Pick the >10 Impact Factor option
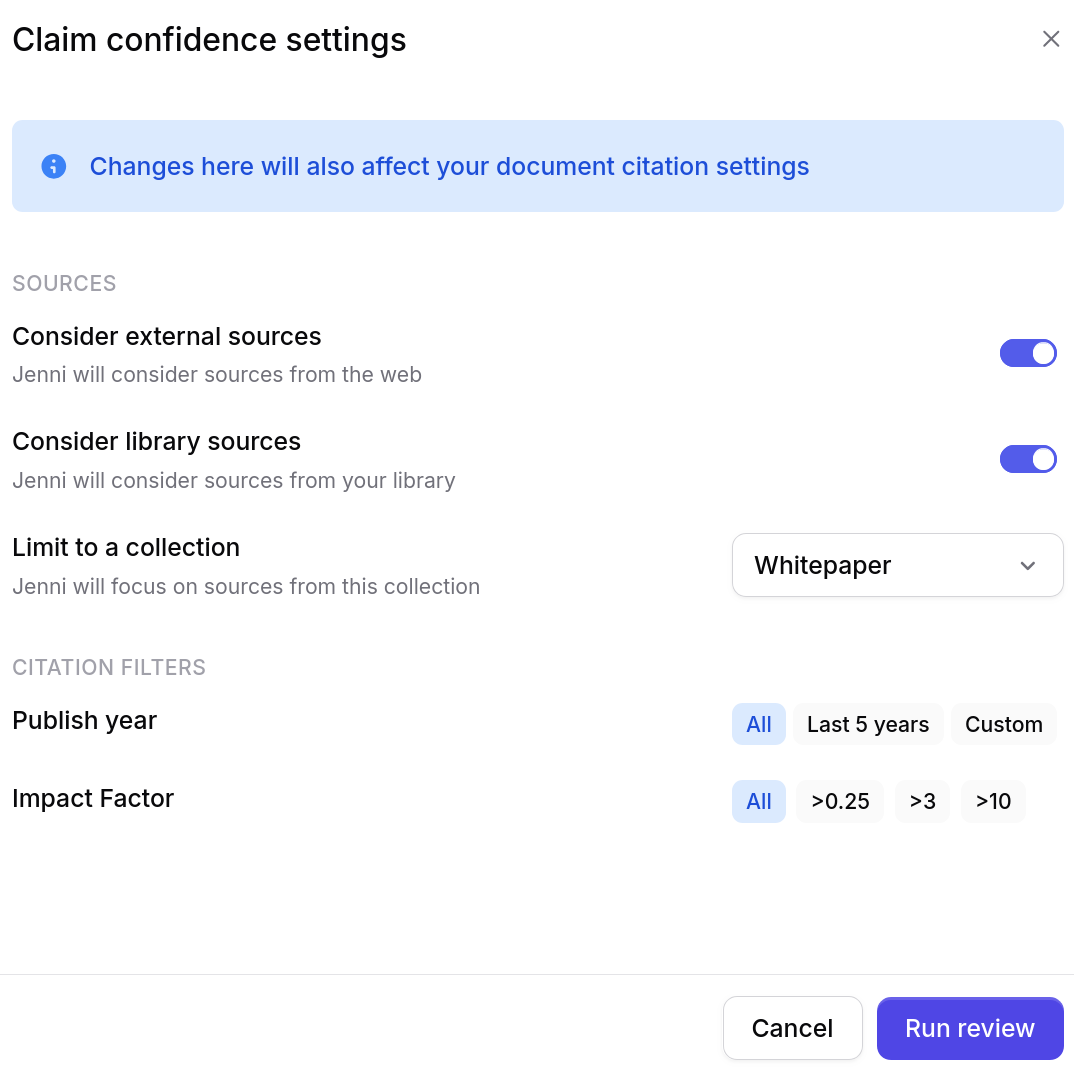Image resolution: width=1074 pixels, height=1072 pixels. click(993, 801)
